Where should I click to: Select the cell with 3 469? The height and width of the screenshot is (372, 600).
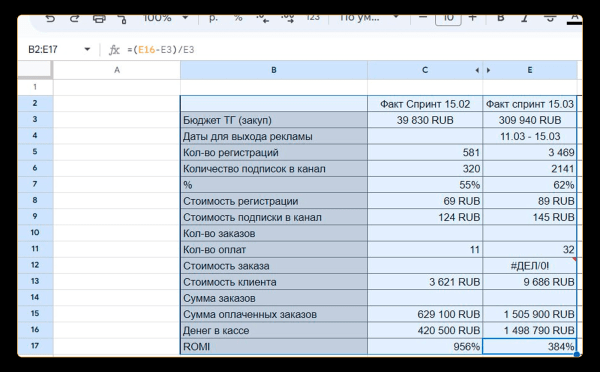530,152
